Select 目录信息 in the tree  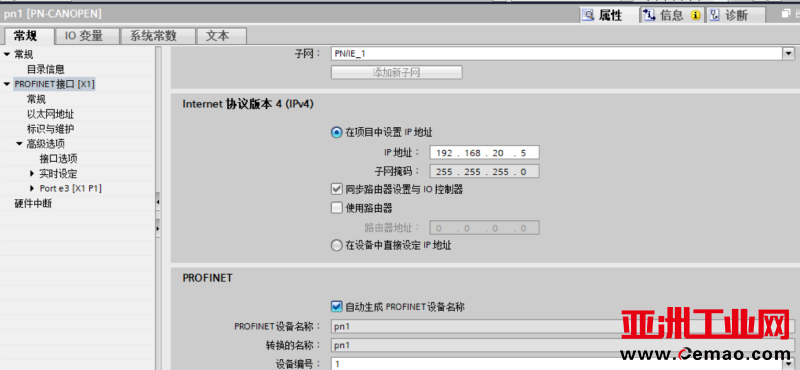[x=45, y=69]
